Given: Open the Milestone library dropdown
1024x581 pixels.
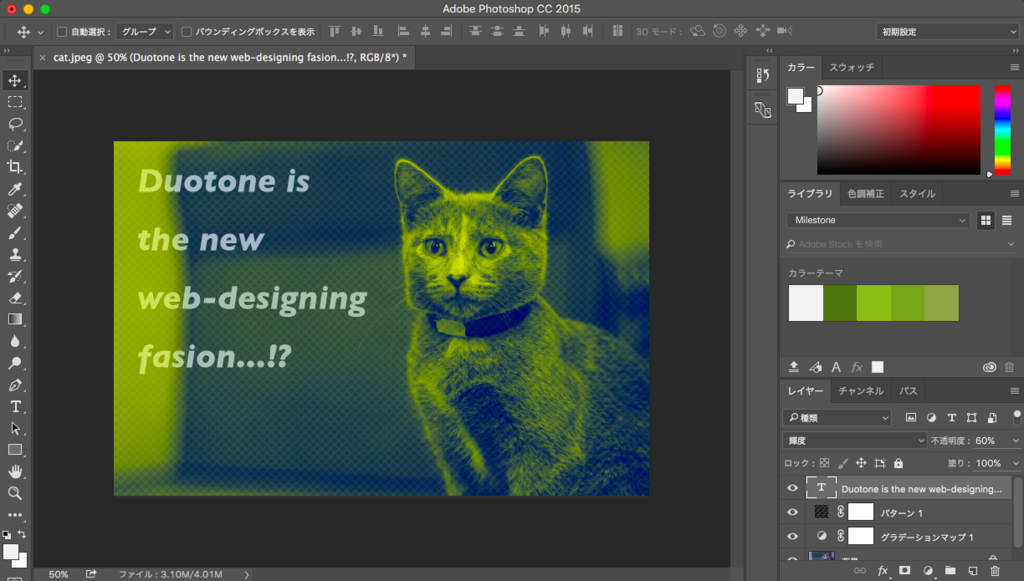Looking at the screenshot, I should 878,221.
